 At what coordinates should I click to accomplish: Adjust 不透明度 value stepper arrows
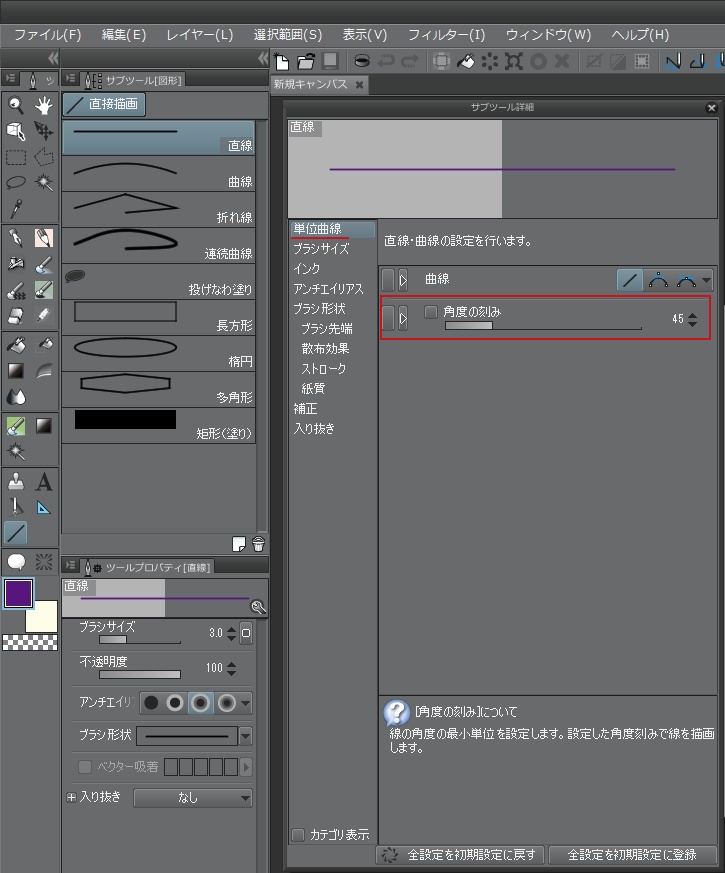click(x=231, y=668)
